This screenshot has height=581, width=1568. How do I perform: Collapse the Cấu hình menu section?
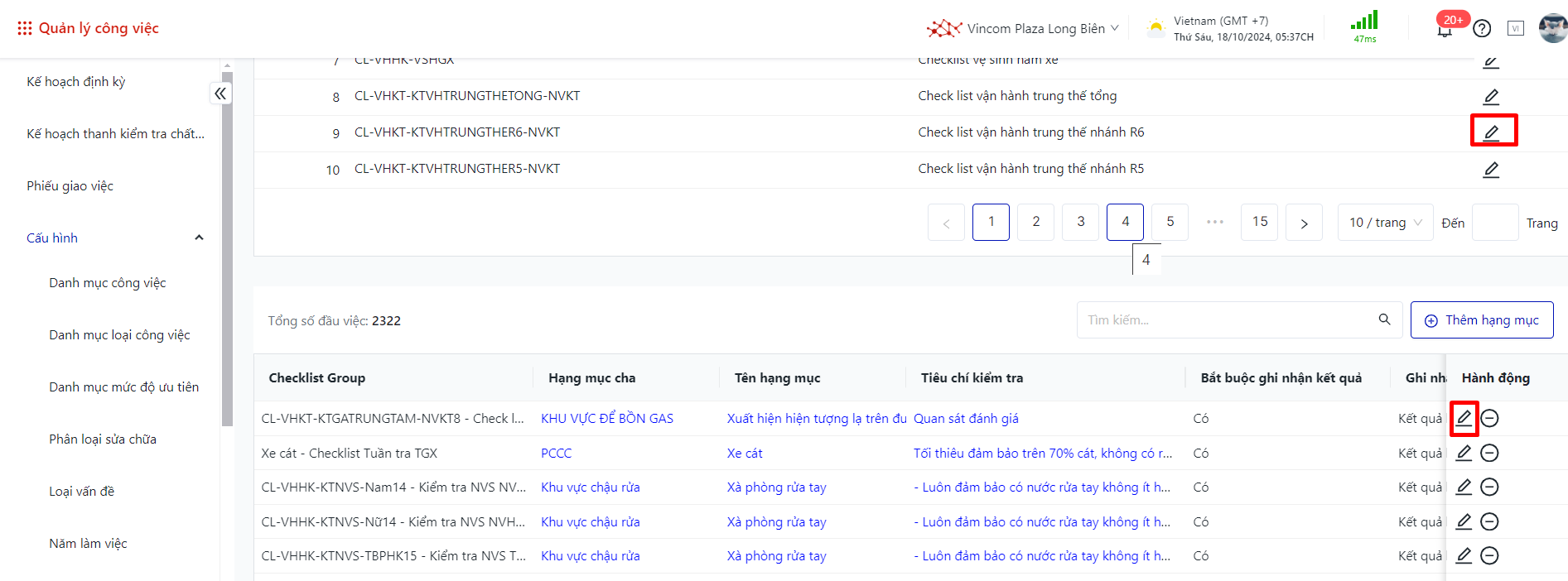[199, 238]
